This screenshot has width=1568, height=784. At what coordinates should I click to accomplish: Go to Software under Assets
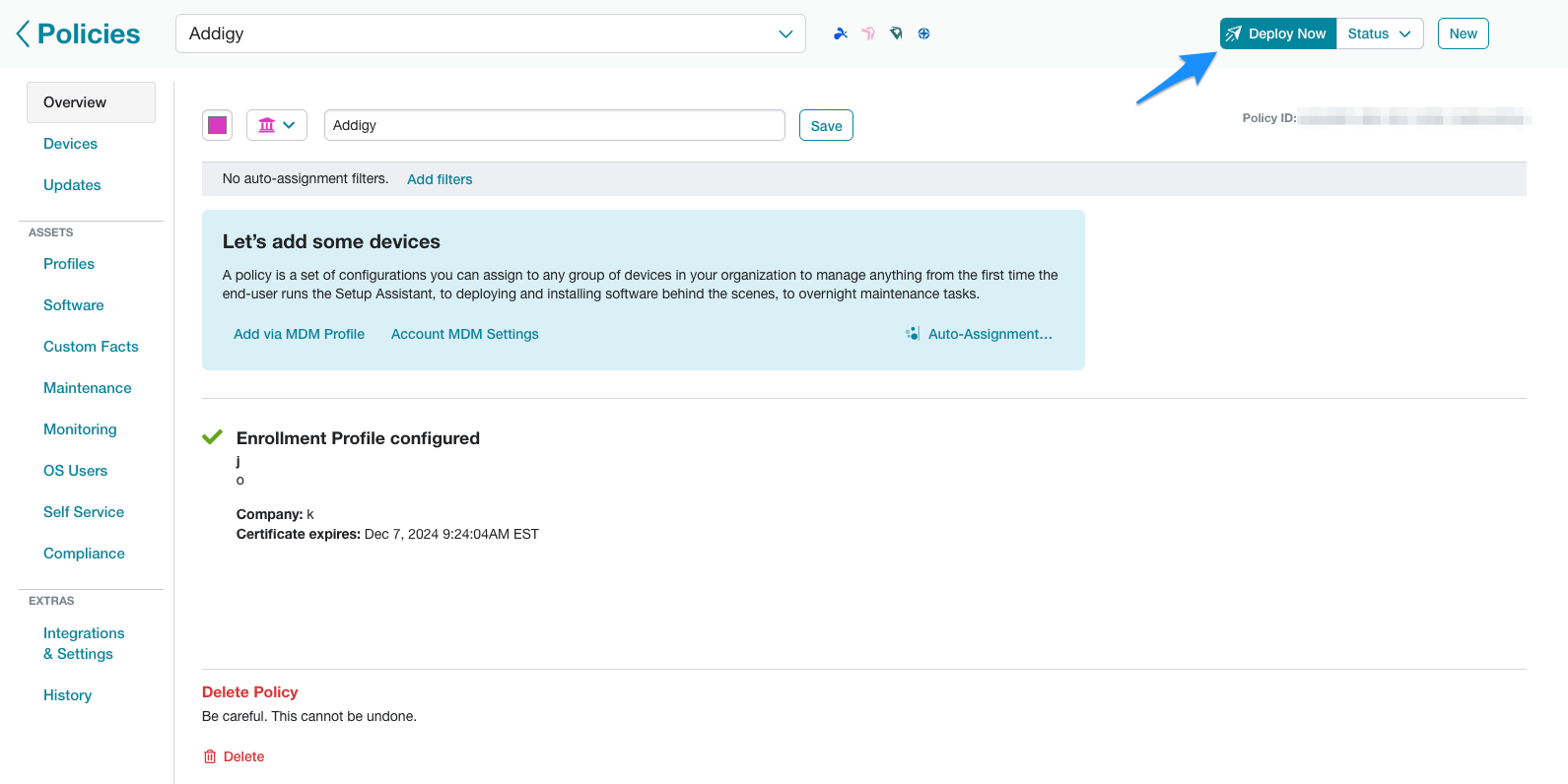click(x=74, y=305)
